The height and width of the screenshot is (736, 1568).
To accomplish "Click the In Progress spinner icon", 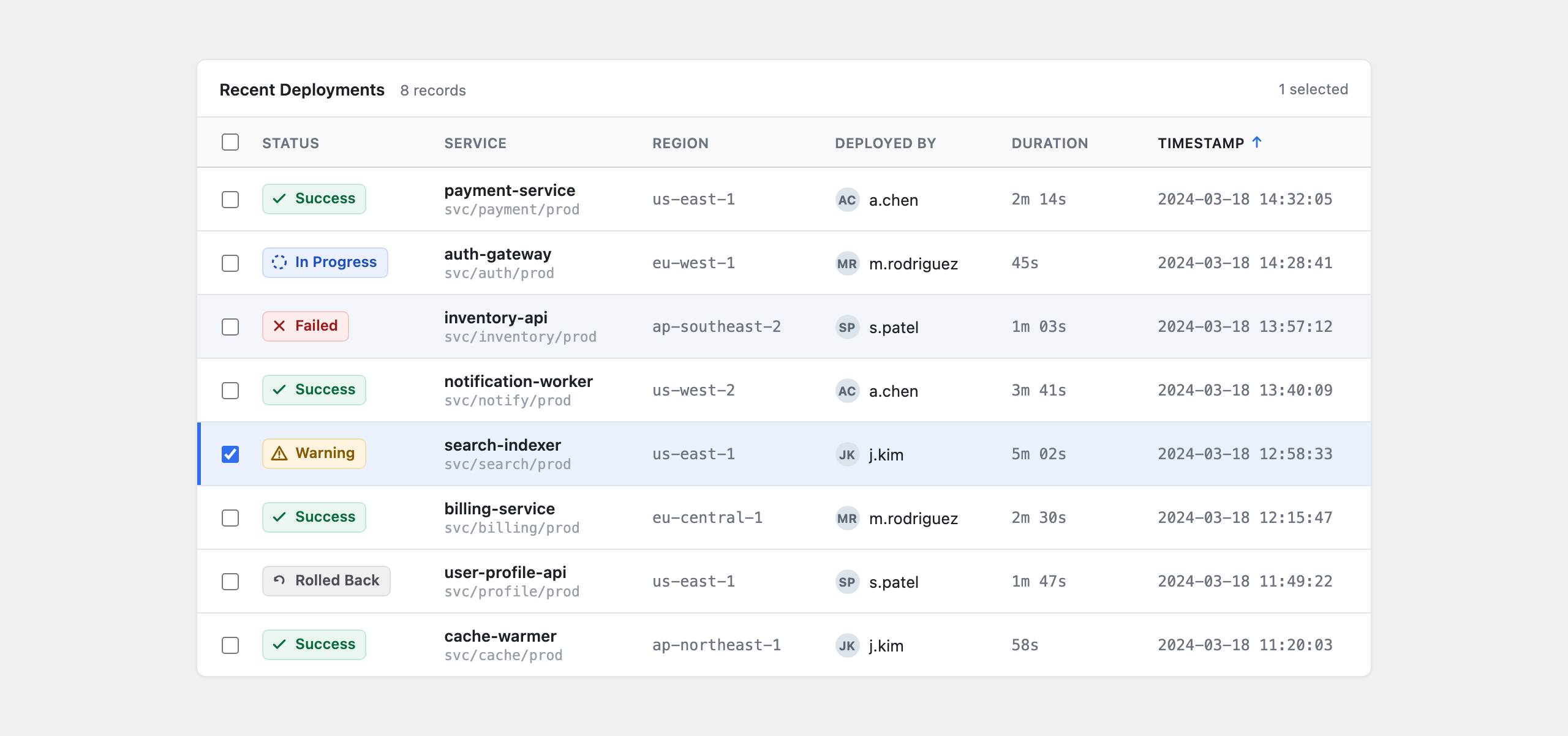I will (x=279, y=262).
